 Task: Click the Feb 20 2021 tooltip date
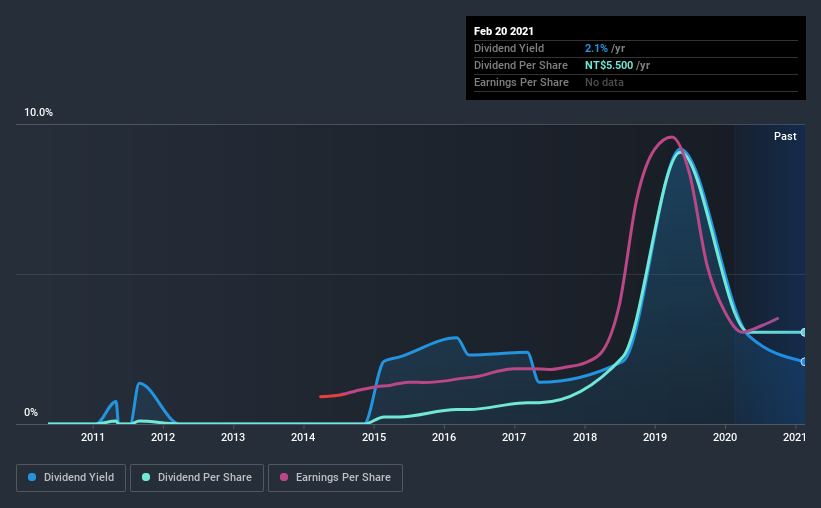pyautogui.click(x=504, y=31)
